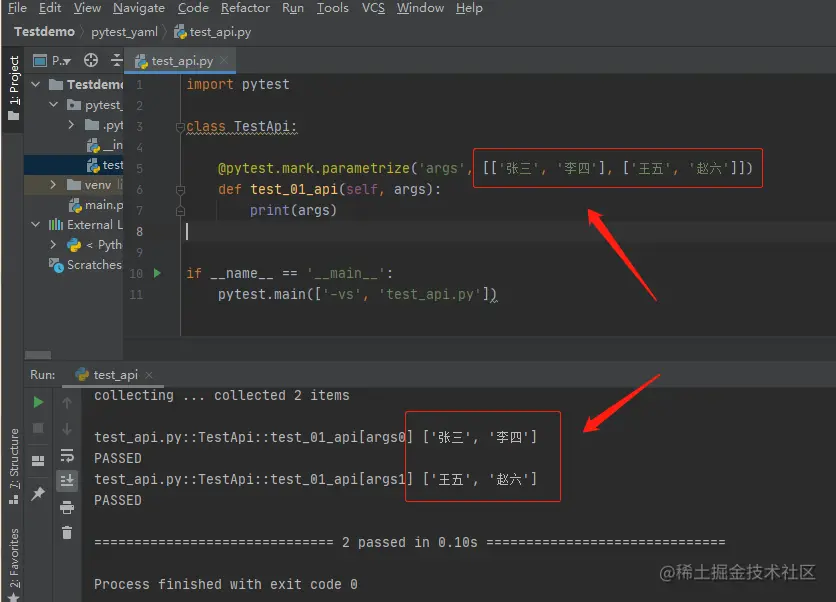This screenshot has height=602, width=836.
Task: Open the Window menu
Action: click(420, 8)
